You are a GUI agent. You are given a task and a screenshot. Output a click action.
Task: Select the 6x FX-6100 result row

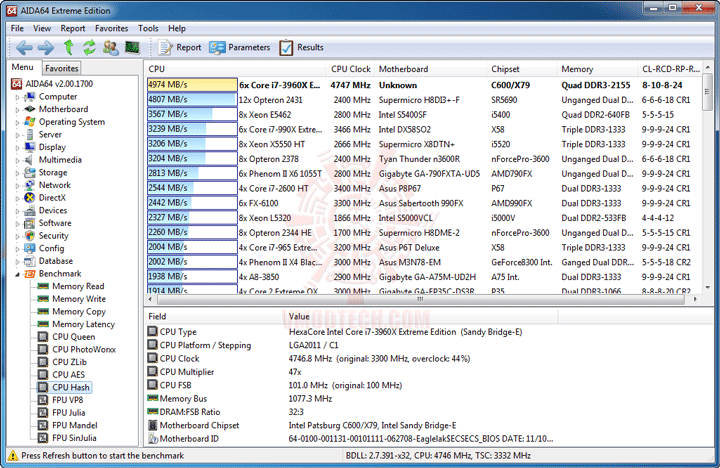click(x=424, y=203)
